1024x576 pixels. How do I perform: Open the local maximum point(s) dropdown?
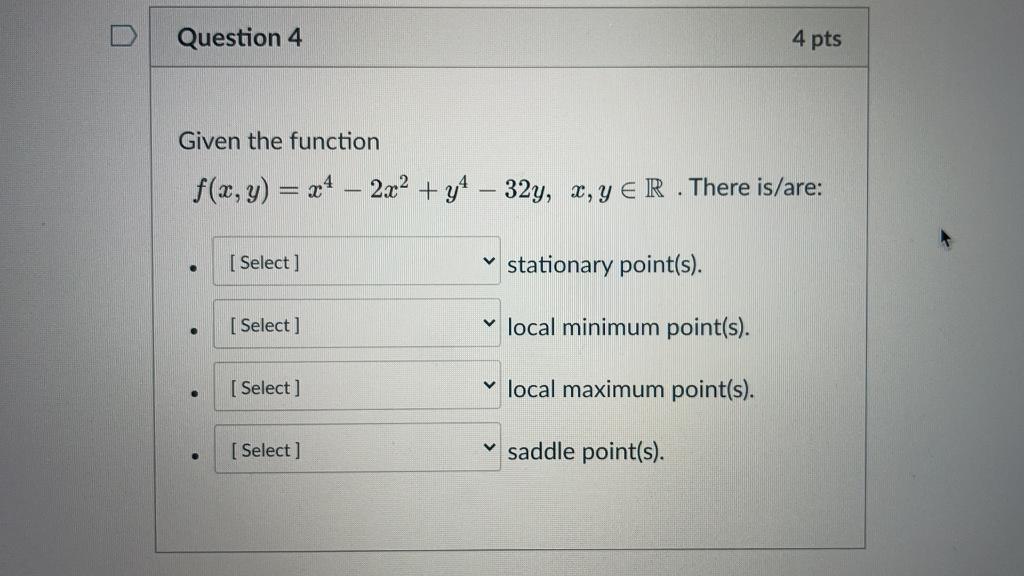point(356,386)
